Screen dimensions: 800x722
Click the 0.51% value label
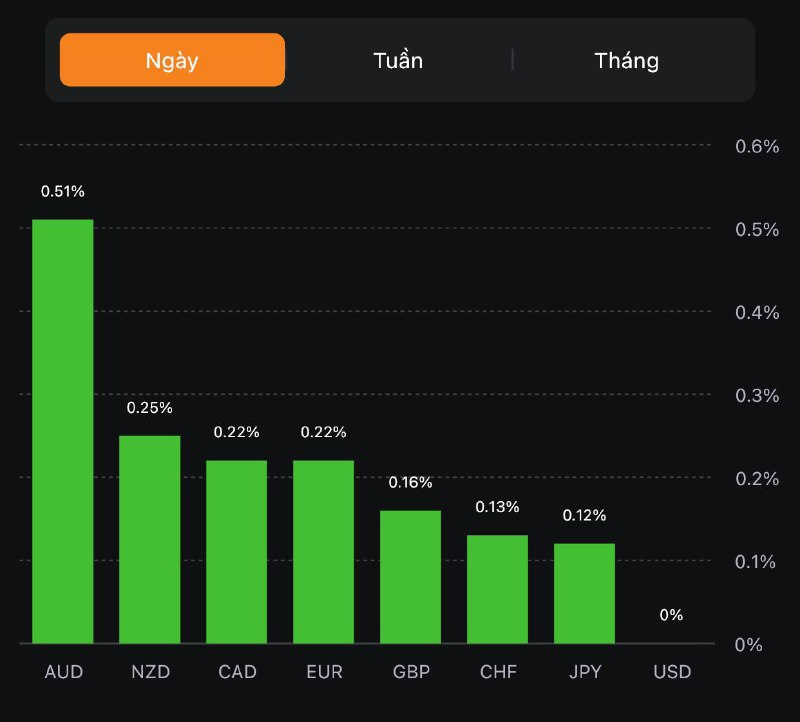click(x=63, y=191)
